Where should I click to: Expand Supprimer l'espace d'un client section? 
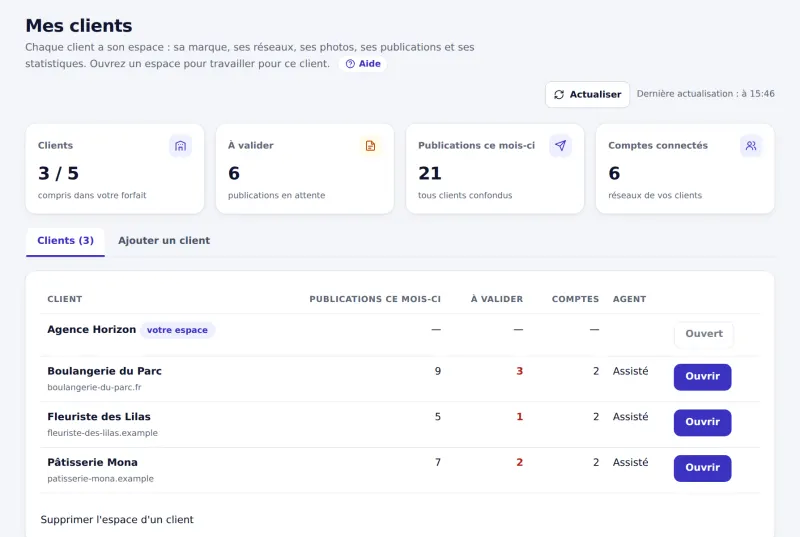click(117, 520)
